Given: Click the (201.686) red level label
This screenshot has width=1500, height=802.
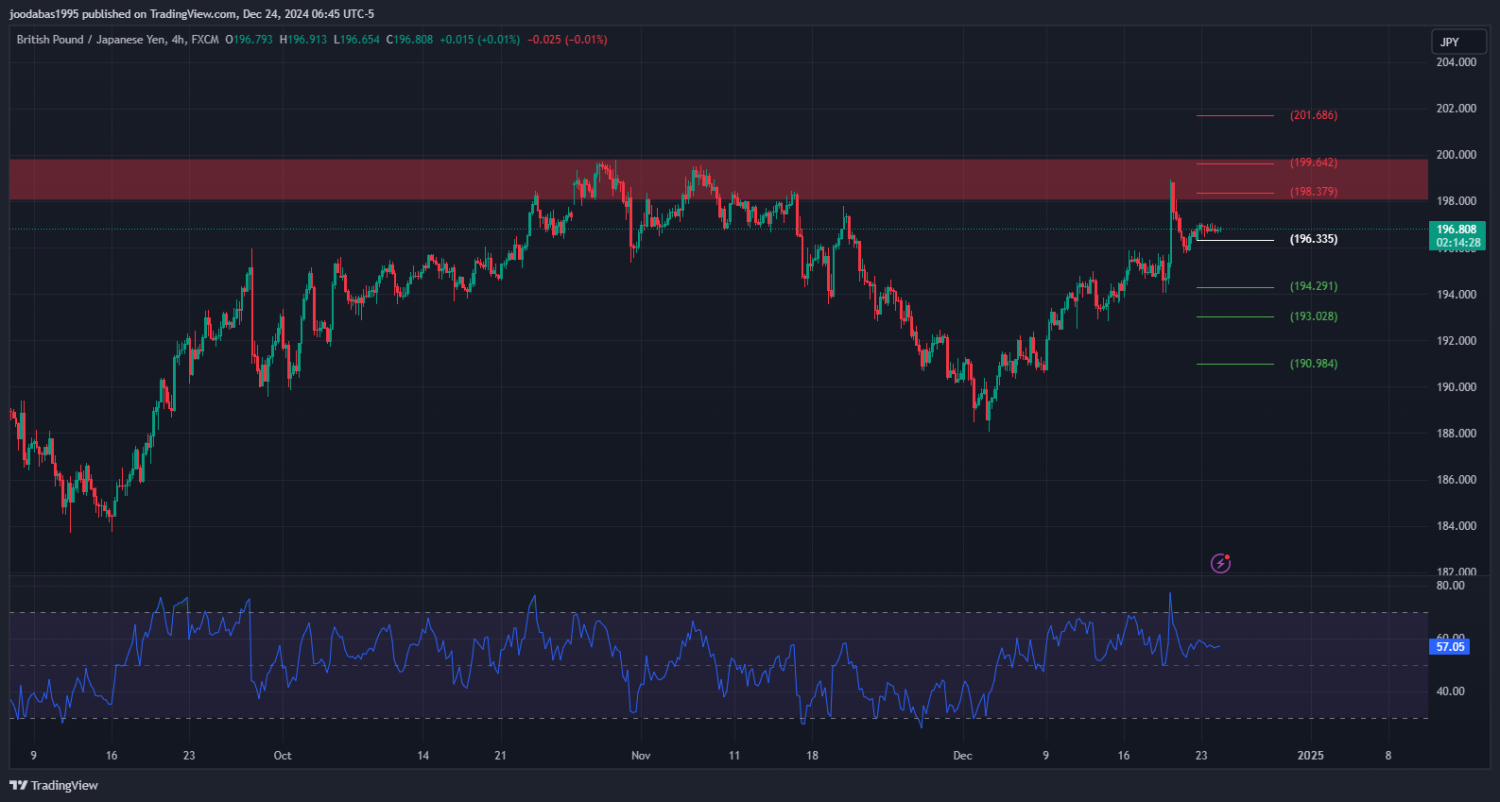Looking at the screenshot, I should point(1312,115).
